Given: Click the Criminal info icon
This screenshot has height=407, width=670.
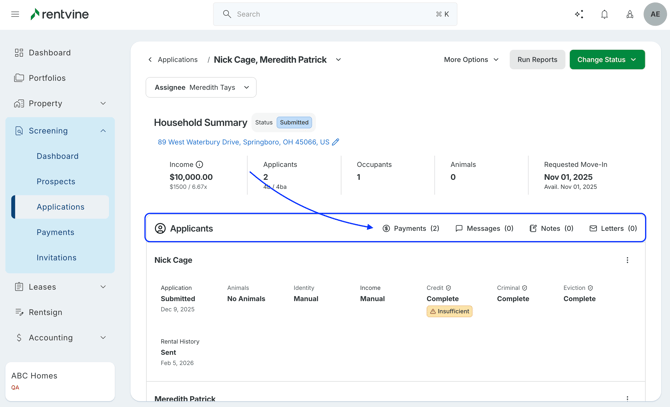Looking at the screenshot, I should click(524, 288).
